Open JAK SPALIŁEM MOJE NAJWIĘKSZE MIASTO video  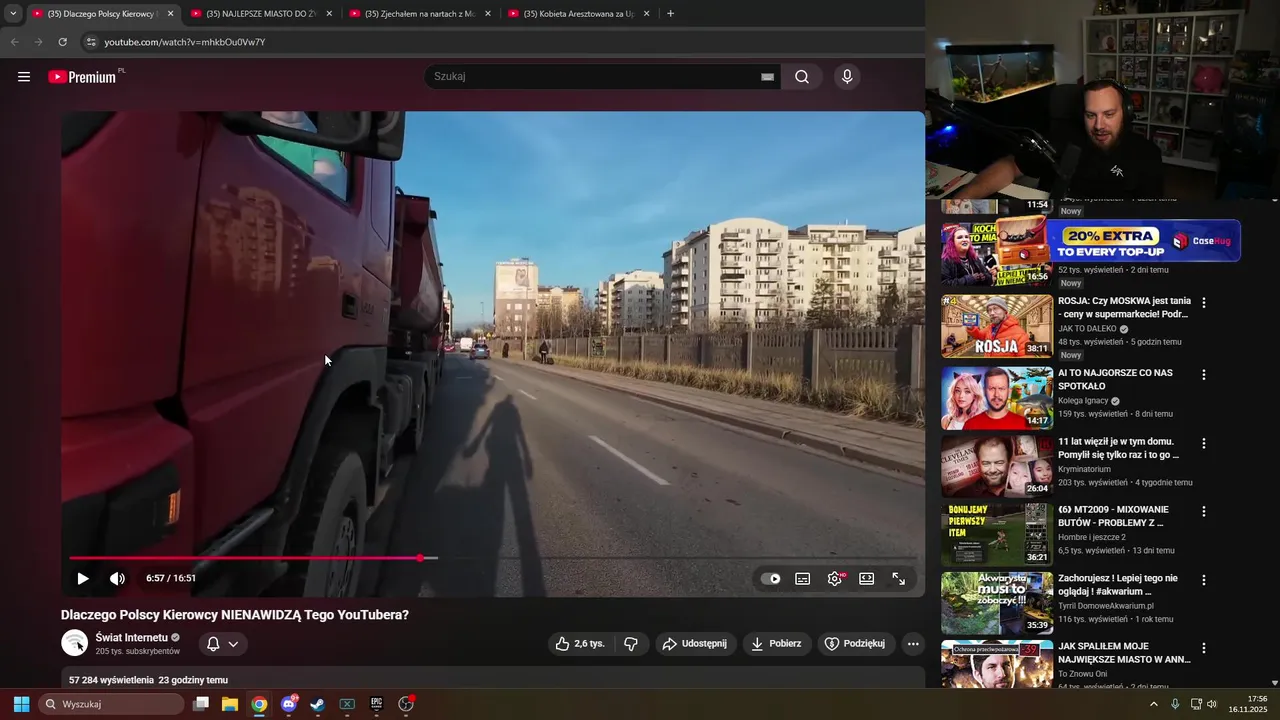coord(1124,653)
